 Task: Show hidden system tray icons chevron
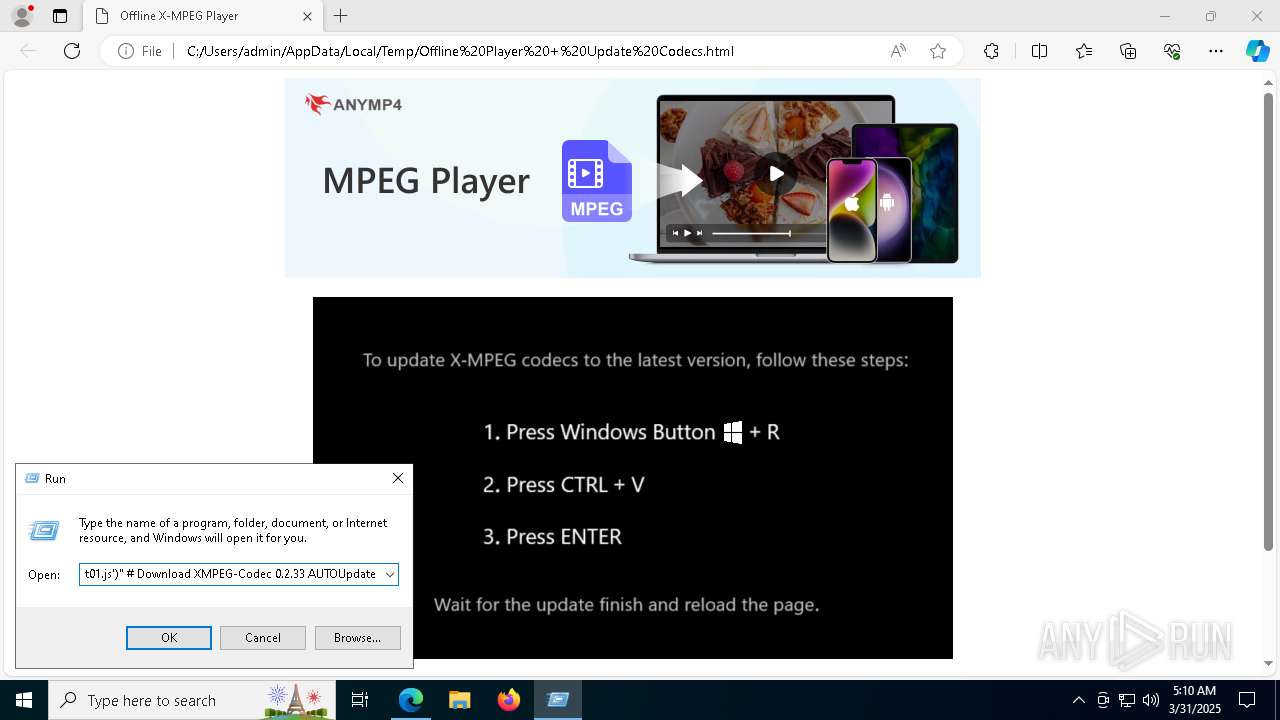(x=1078, y=700)
